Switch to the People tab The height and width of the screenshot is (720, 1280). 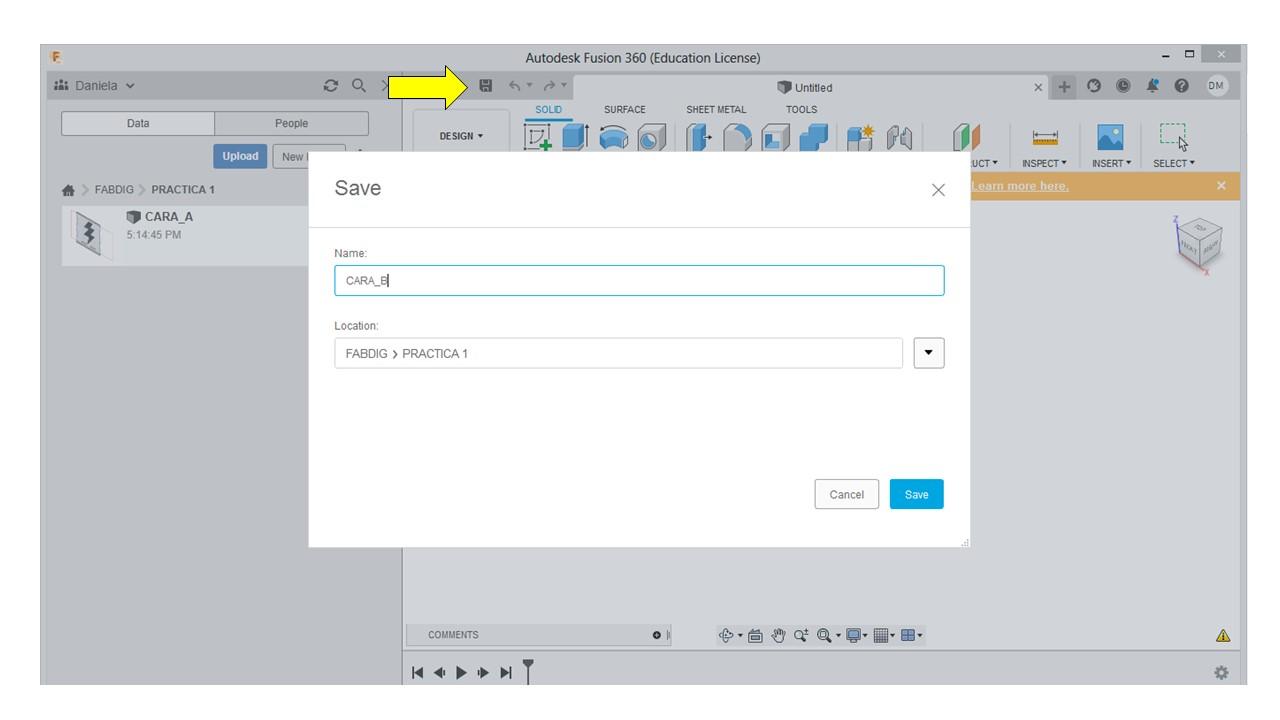pyautogui.click(x=292, y=124)
